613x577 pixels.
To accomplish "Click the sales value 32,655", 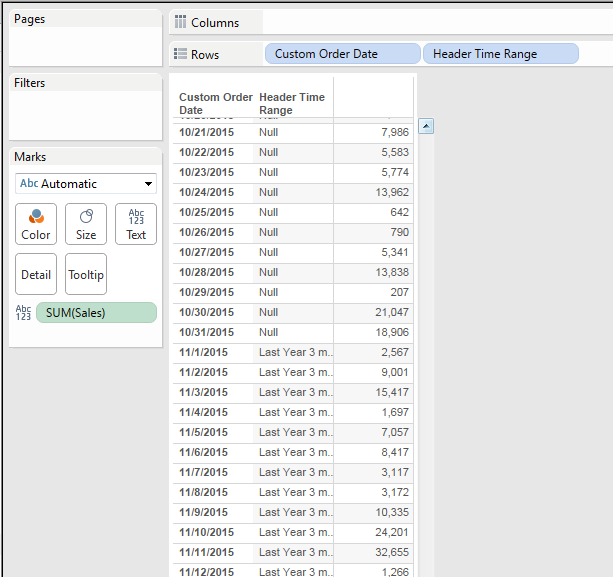I will (392, 552).
